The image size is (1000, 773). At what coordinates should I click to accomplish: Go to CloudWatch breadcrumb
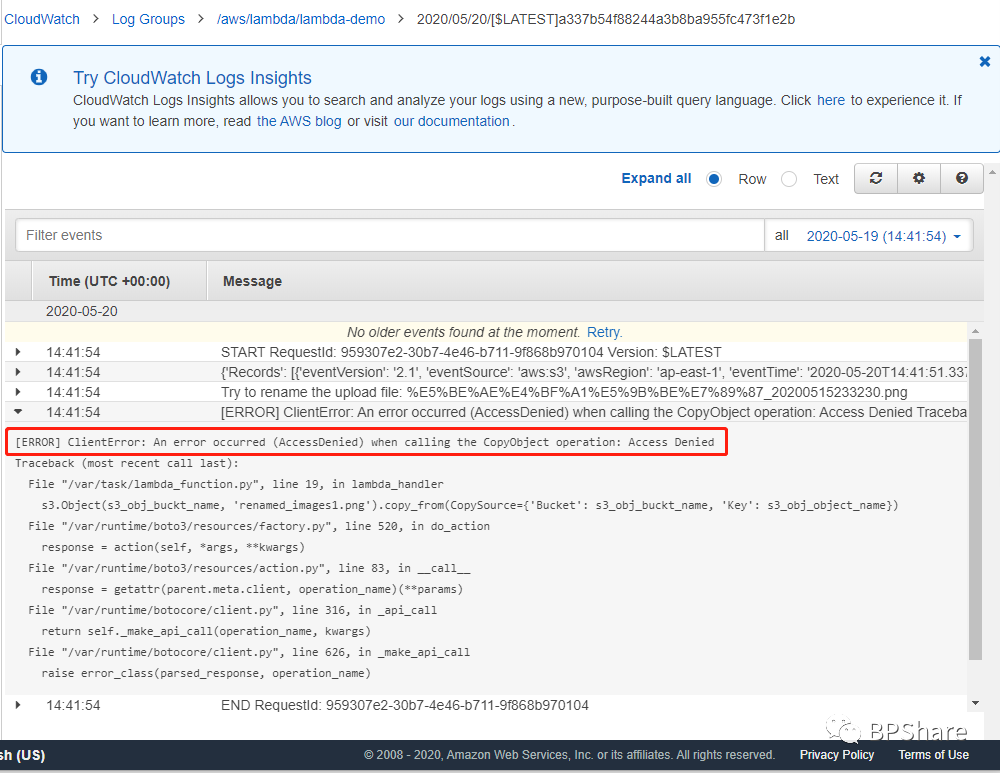click(x=42, y=19)
